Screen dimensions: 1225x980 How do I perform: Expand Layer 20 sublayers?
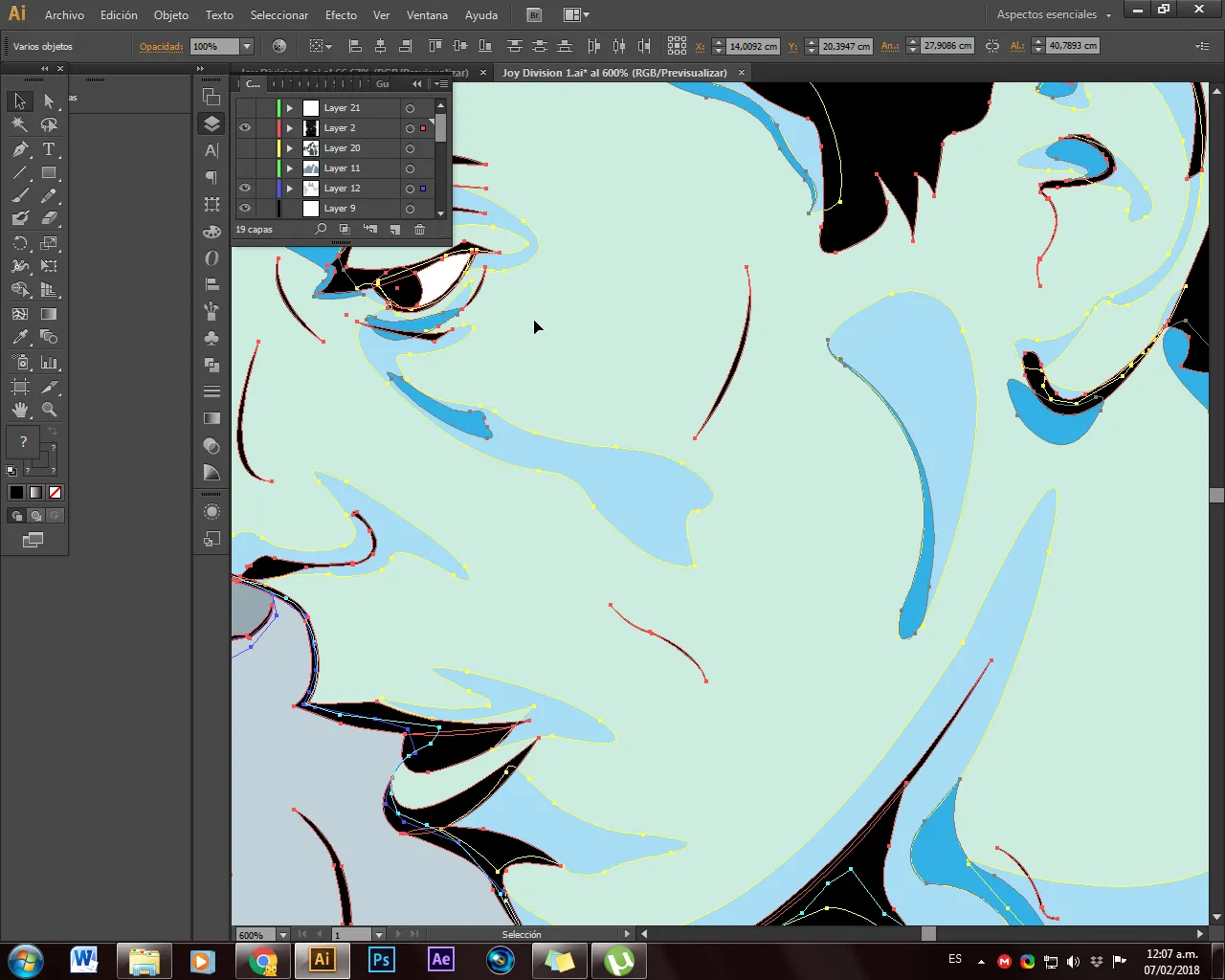pyautogui.click(x=290, y=148)
